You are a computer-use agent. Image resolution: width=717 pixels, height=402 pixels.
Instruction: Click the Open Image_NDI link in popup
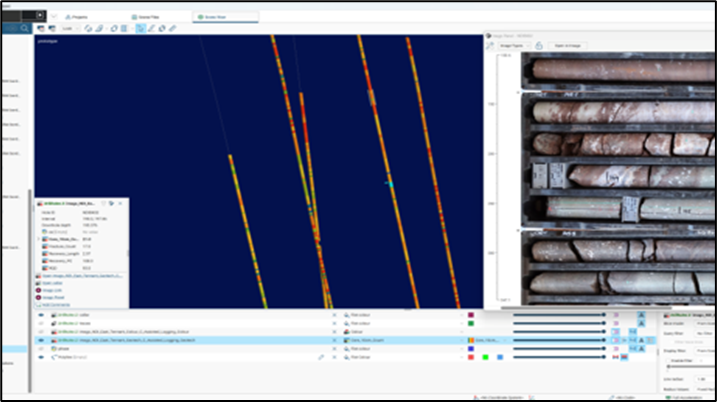click(82, 276)
